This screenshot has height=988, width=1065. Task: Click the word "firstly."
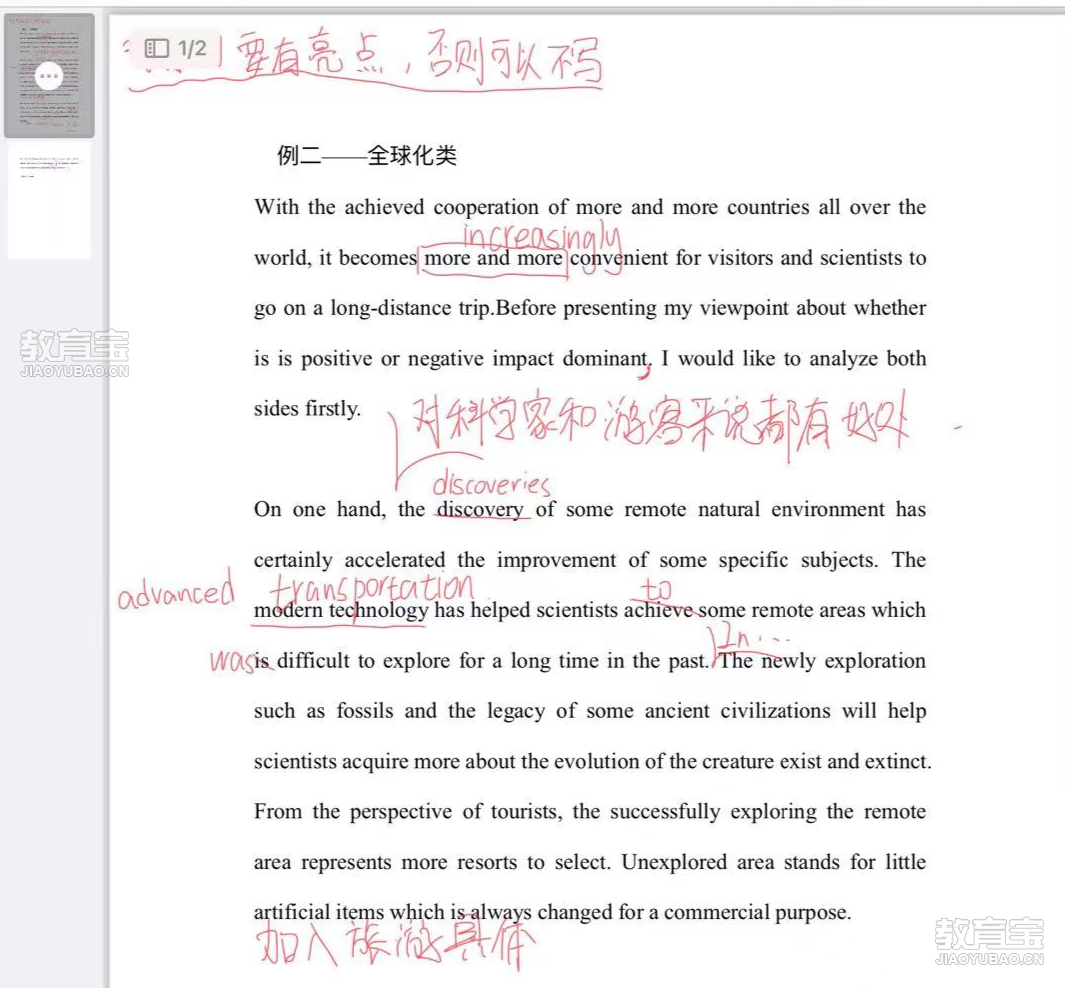pyautogui.click(x=333, y=409)
